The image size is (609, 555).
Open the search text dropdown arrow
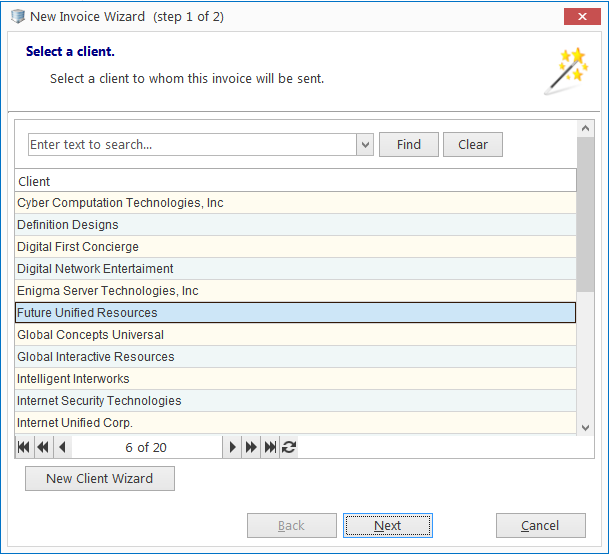coord(365,144)
